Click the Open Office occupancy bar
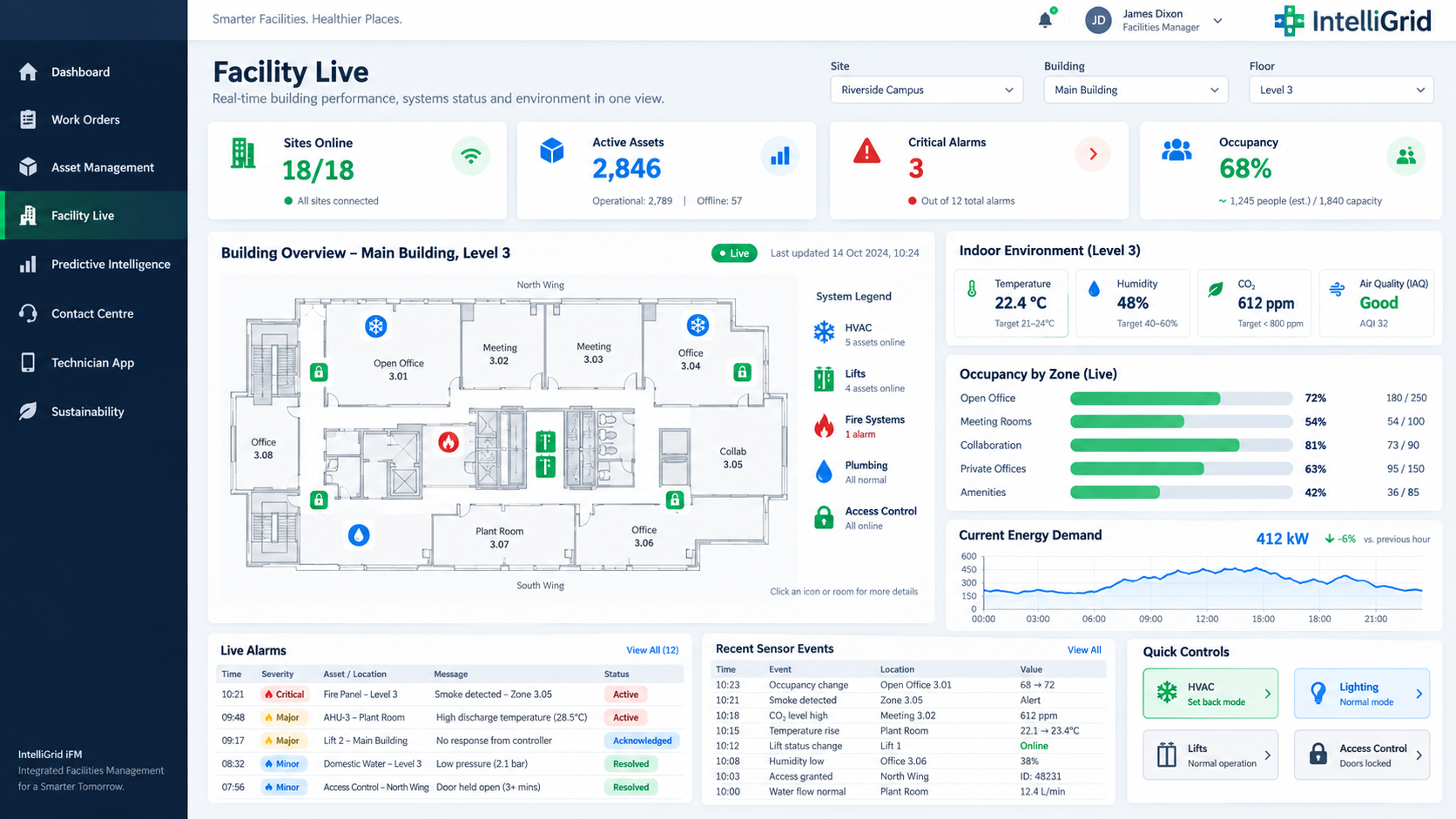 click(x=1181, y=399)
